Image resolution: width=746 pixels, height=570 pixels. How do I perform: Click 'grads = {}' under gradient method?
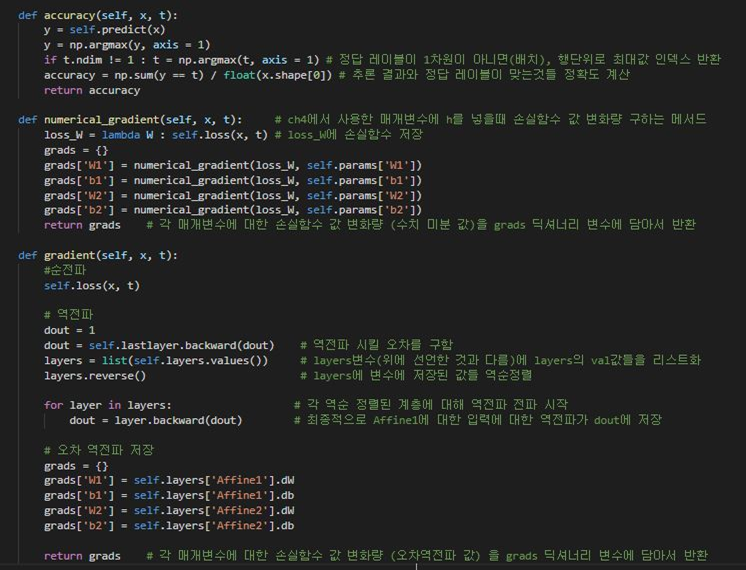76,466
